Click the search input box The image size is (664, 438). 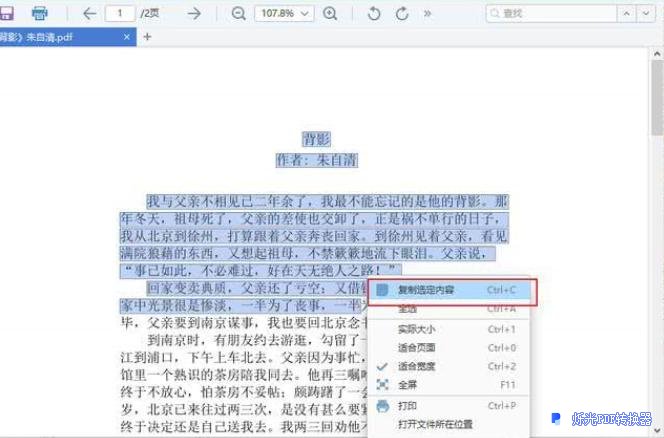click(x=551, y=14)
